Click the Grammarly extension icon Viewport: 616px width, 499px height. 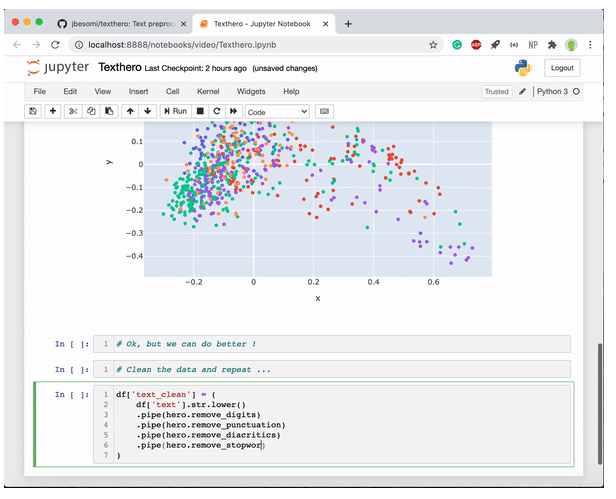click(457, 45)
